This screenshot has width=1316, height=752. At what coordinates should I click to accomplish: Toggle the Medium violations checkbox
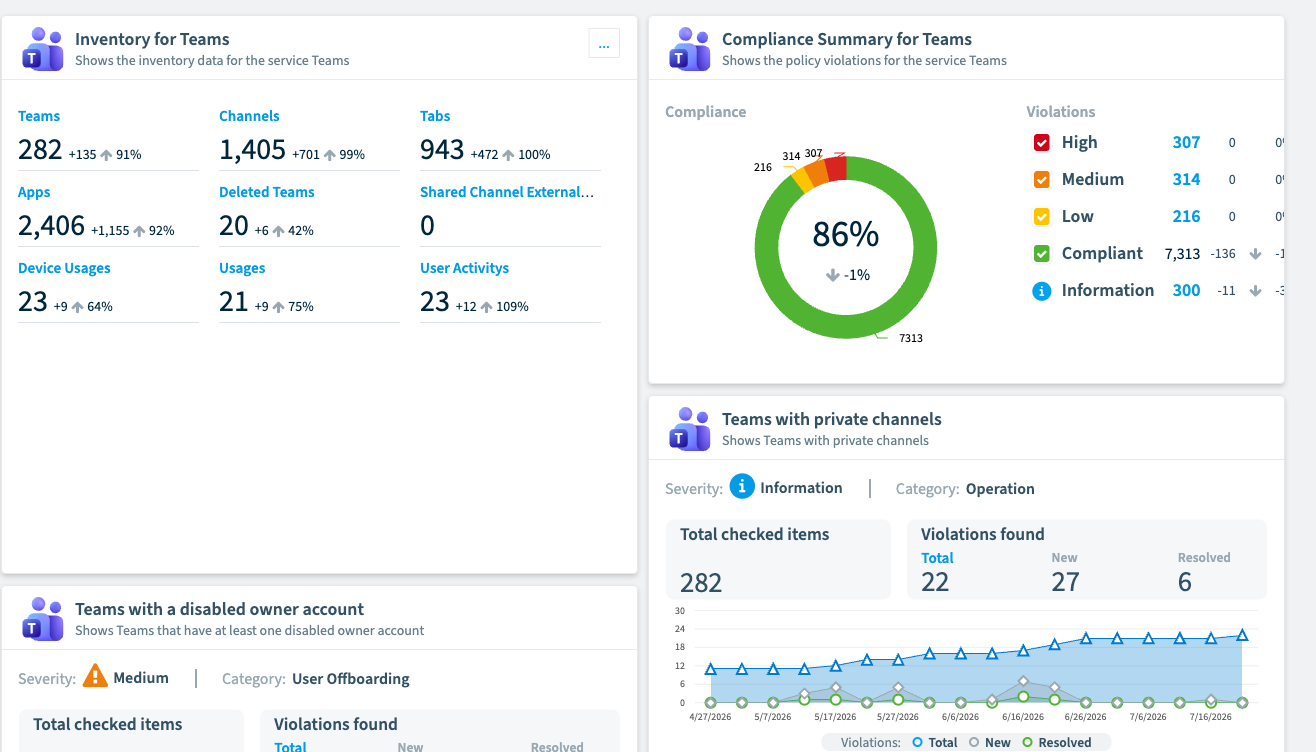(x=1041, y=180)
